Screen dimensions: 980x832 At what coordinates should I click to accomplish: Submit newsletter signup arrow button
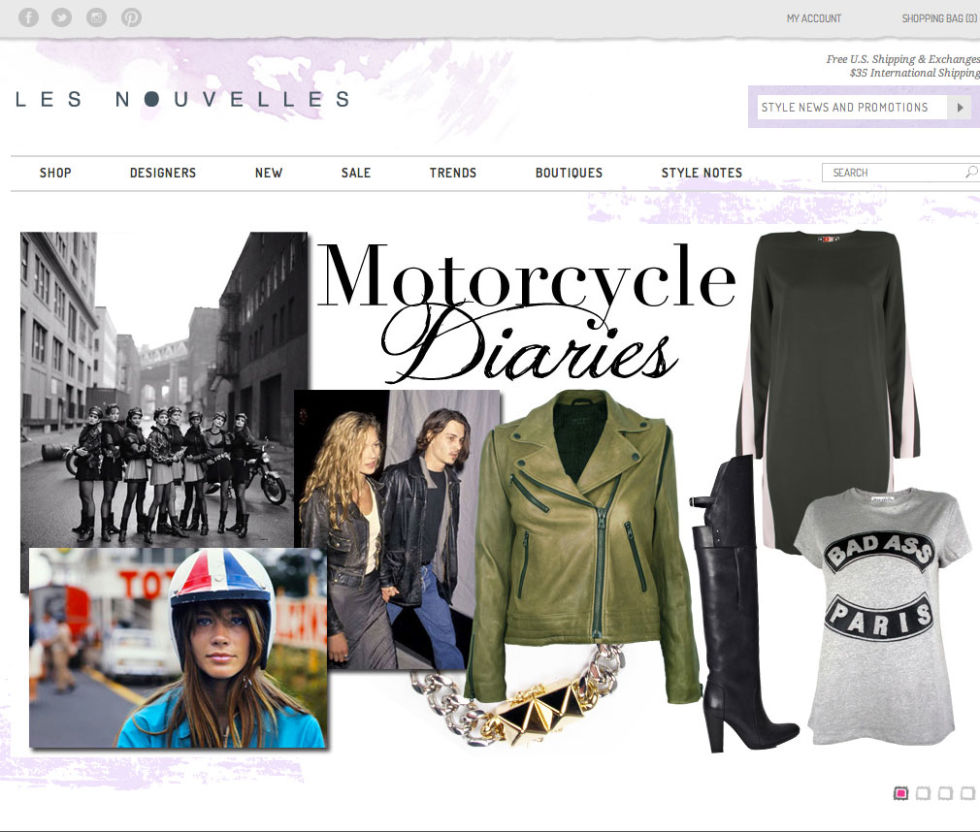[959, 108]
